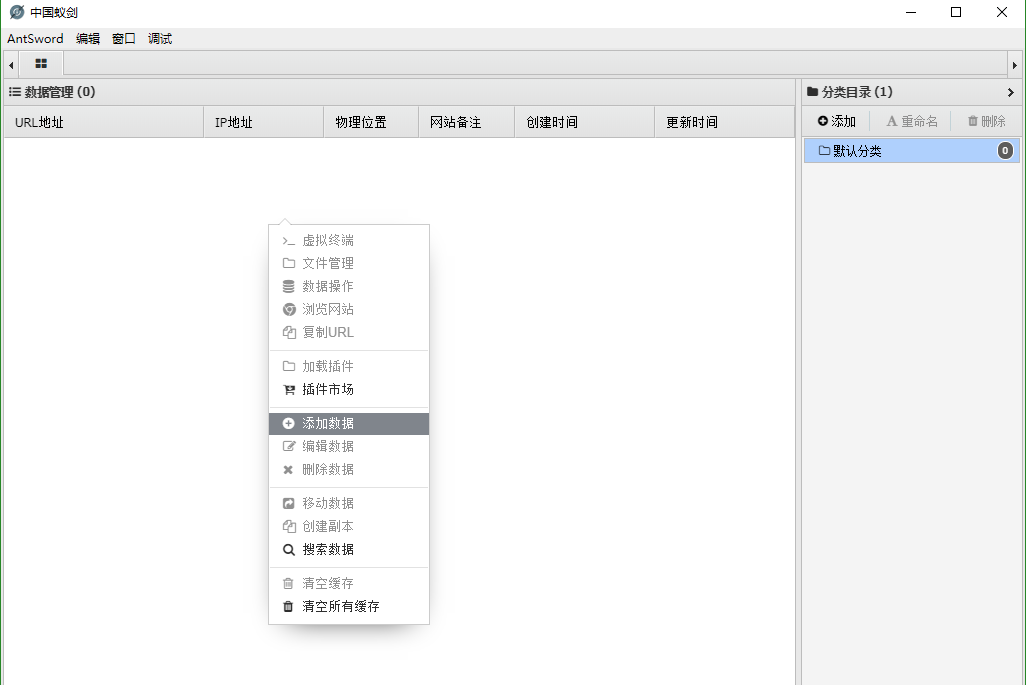The height and width of the screenshot is (685, 1027).
Task: Click the copy icon beside 复制URL
Action: click(x=289, y=332)
